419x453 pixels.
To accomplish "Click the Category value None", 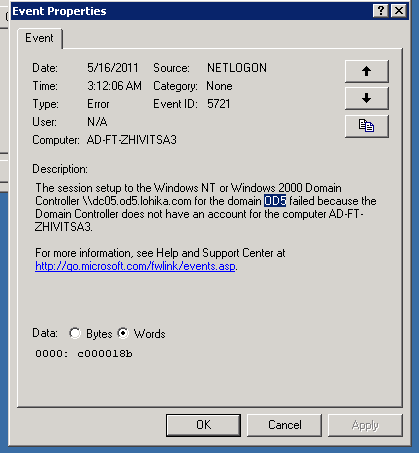I will [219, 86].
